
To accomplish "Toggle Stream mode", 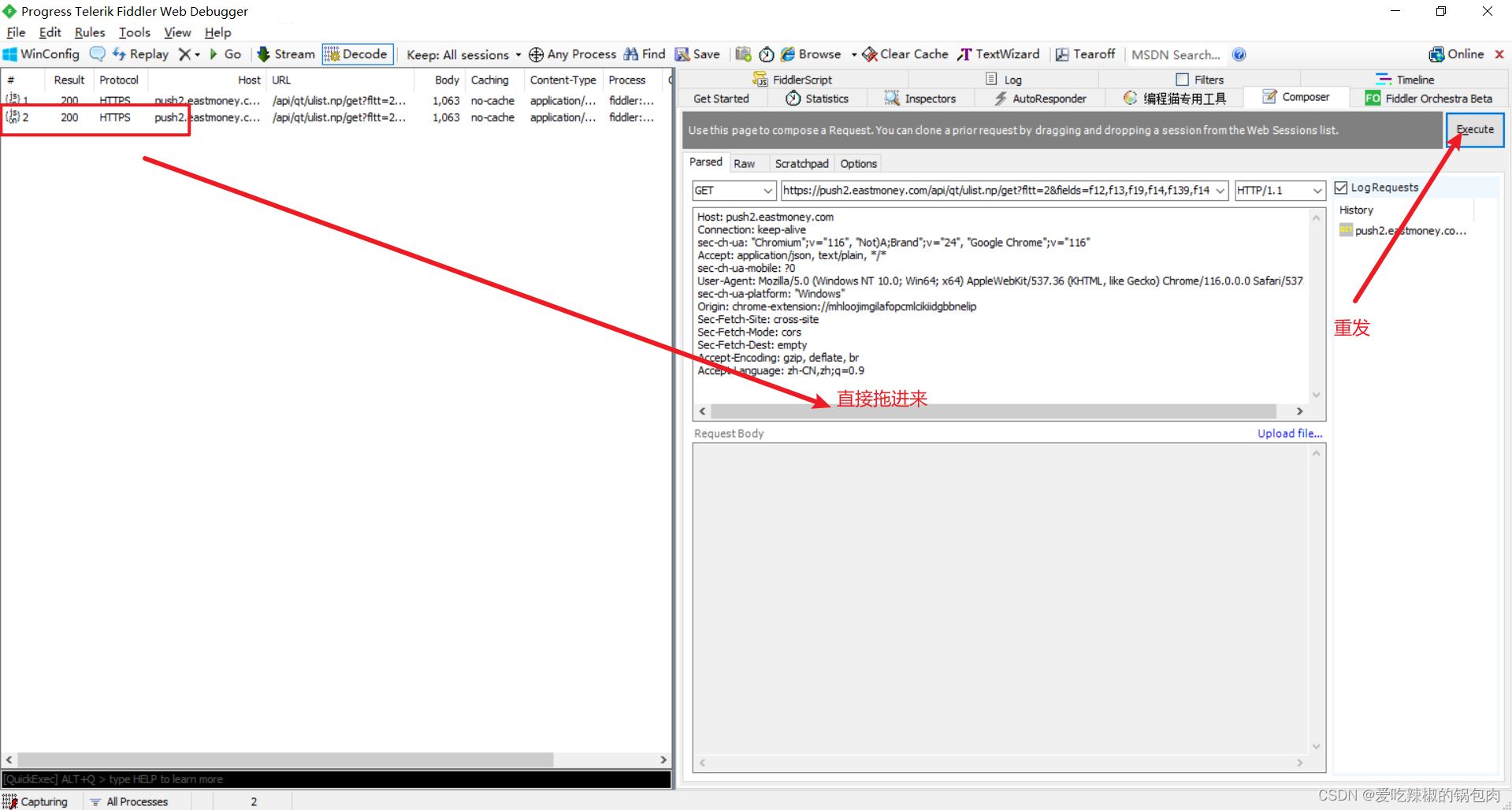I will pyautogui.click(x=286, y=54).
